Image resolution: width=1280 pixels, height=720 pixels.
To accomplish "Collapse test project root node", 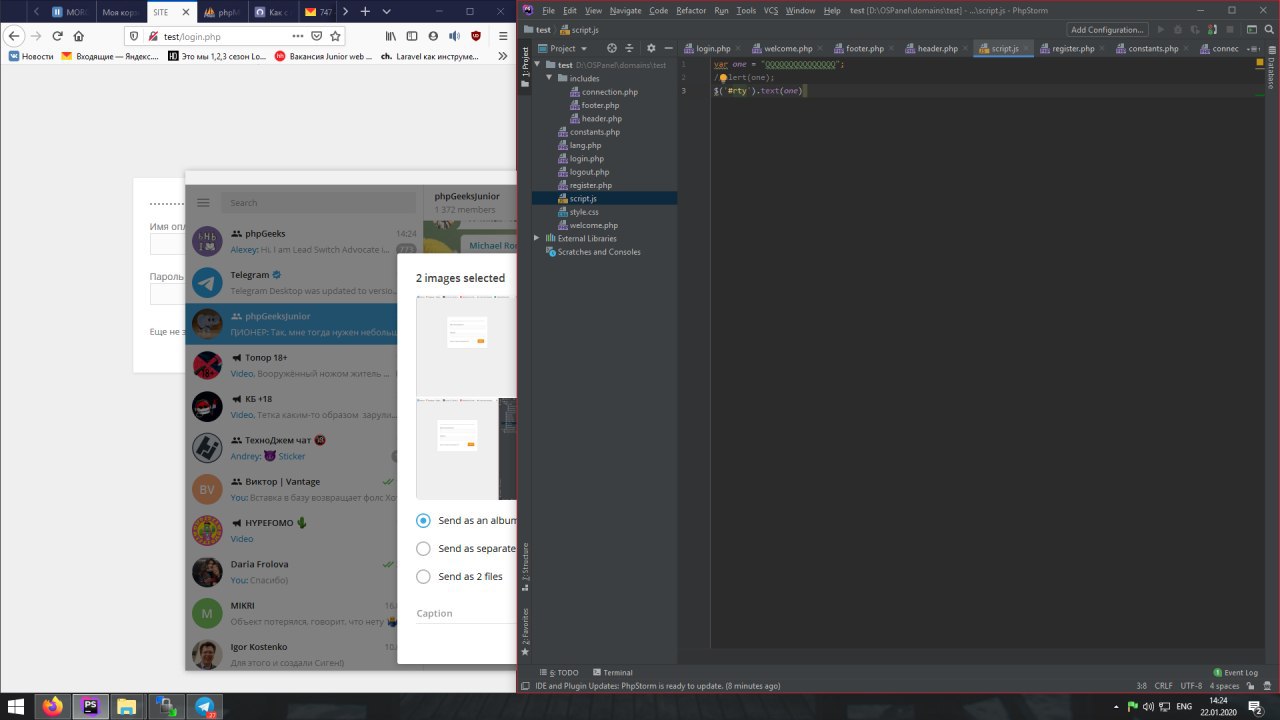I will 538,65.
